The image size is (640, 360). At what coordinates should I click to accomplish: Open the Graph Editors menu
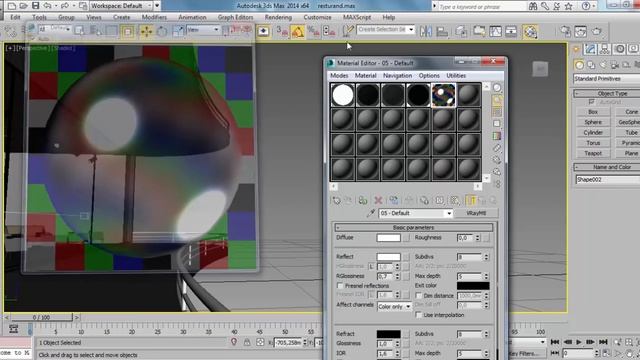pos(236,18)
